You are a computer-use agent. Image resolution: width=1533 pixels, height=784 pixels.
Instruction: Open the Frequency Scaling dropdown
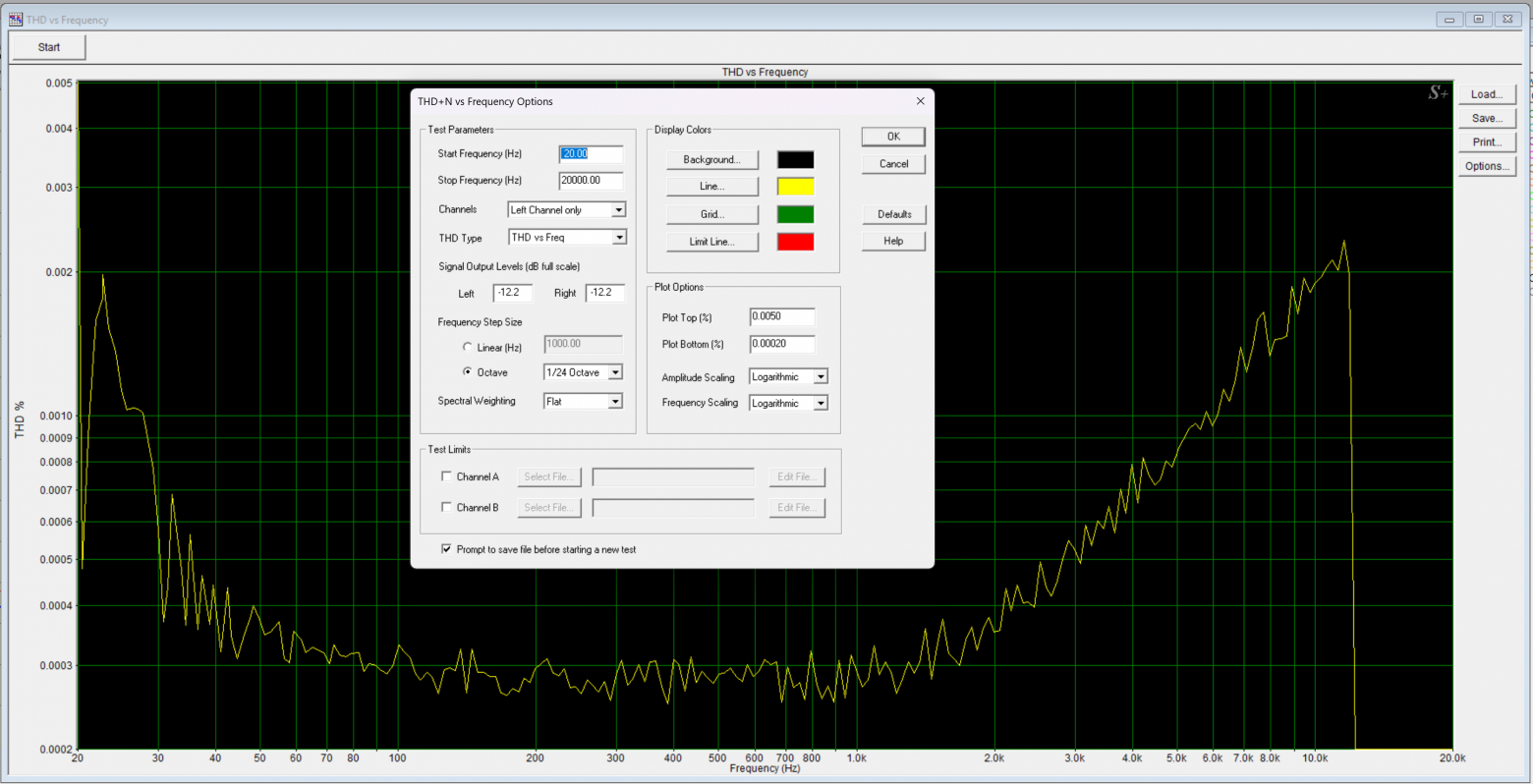pos(821,404)
